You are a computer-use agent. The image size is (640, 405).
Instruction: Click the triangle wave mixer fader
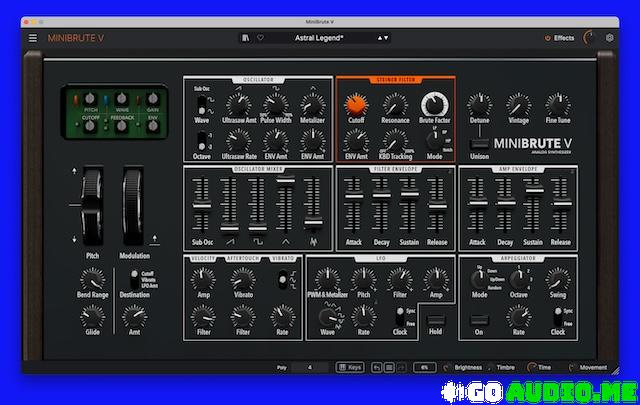point(285,180)
